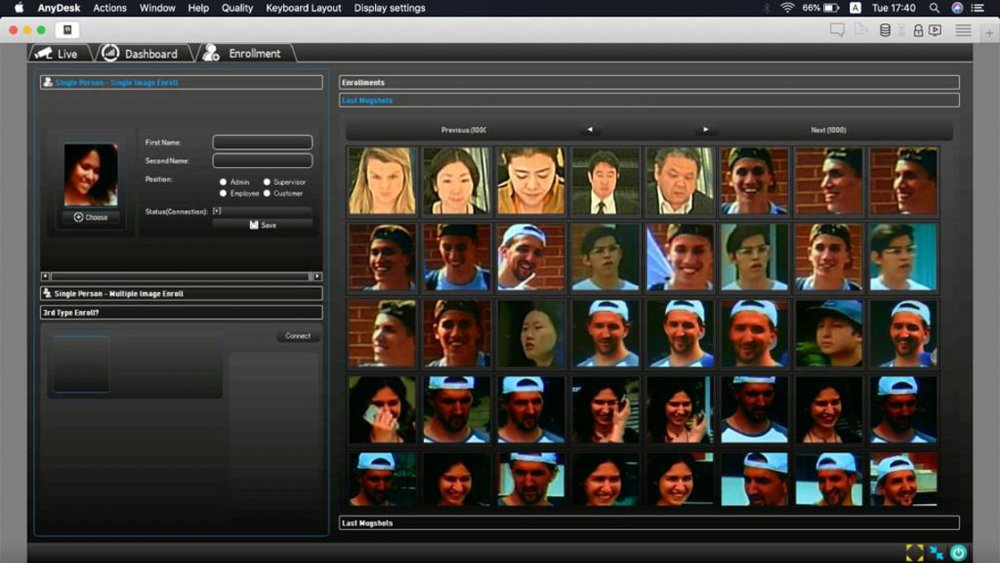
Task: Select the Supervisor position radio button
Action: pyautogui.click(x=267, y=182)
